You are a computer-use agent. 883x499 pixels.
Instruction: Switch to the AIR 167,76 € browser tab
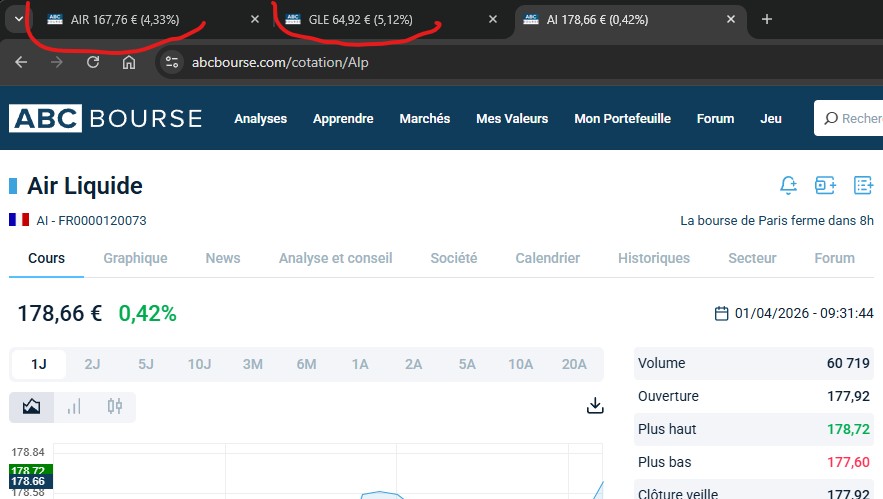click(125, 19)
